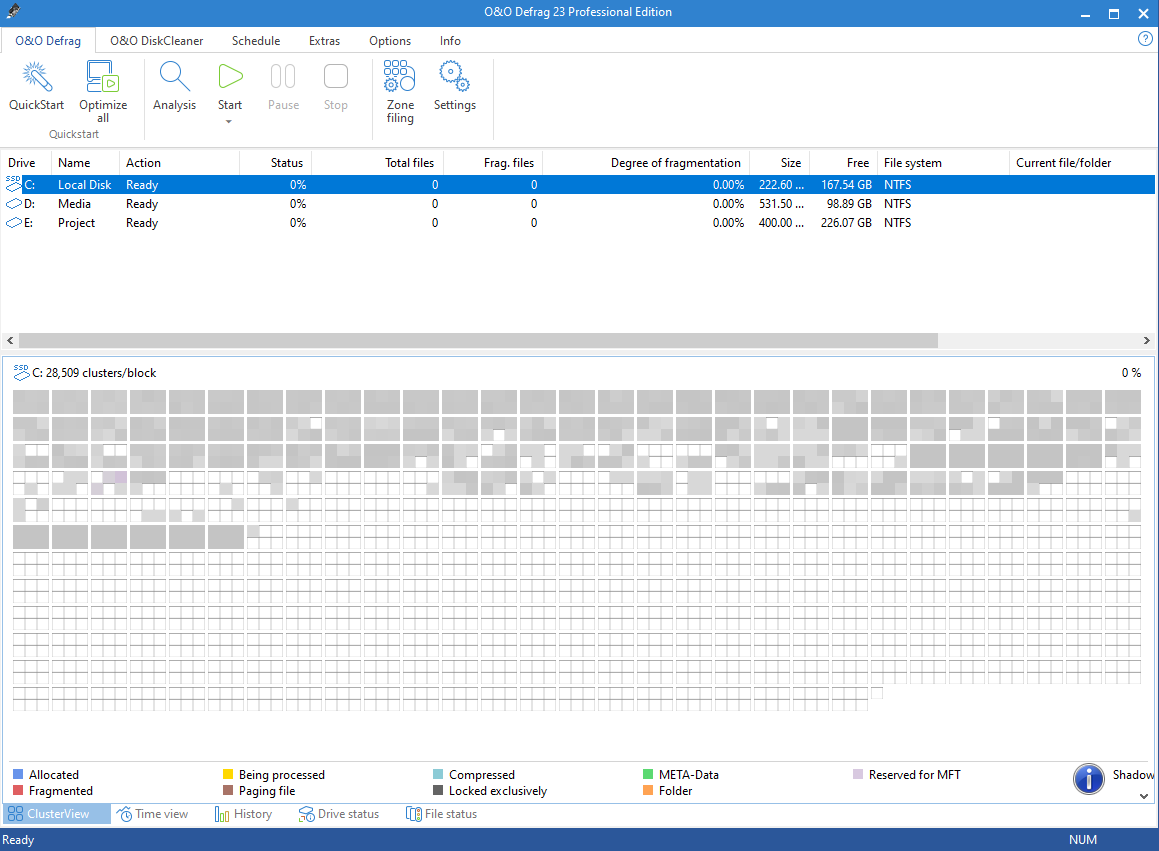Click the Frag. files column header
This screenshot has height=851, width=1159.
point(493,163)
